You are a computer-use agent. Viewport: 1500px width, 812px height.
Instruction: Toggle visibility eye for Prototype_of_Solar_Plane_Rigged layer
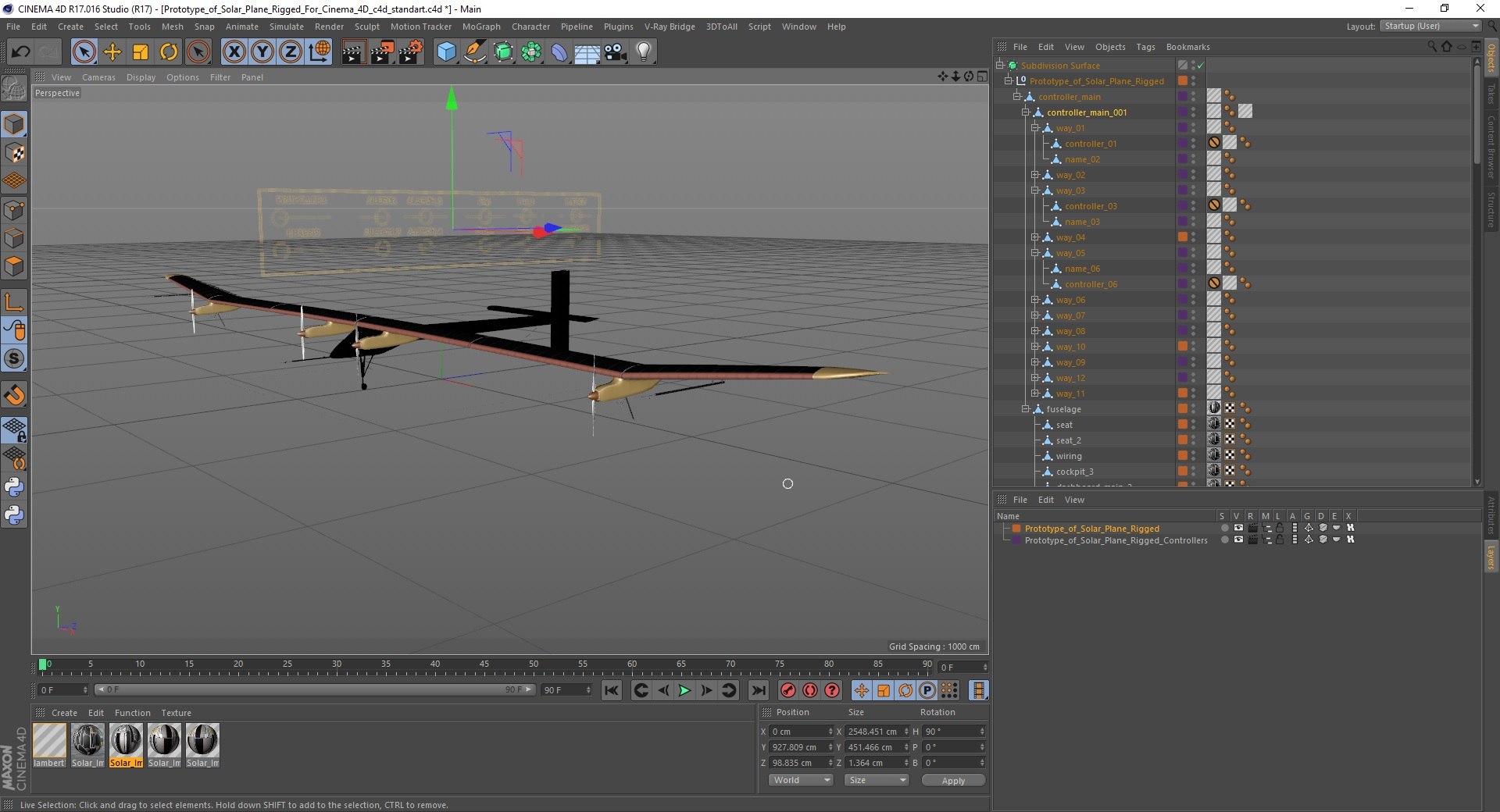(x=1237, y=529)
